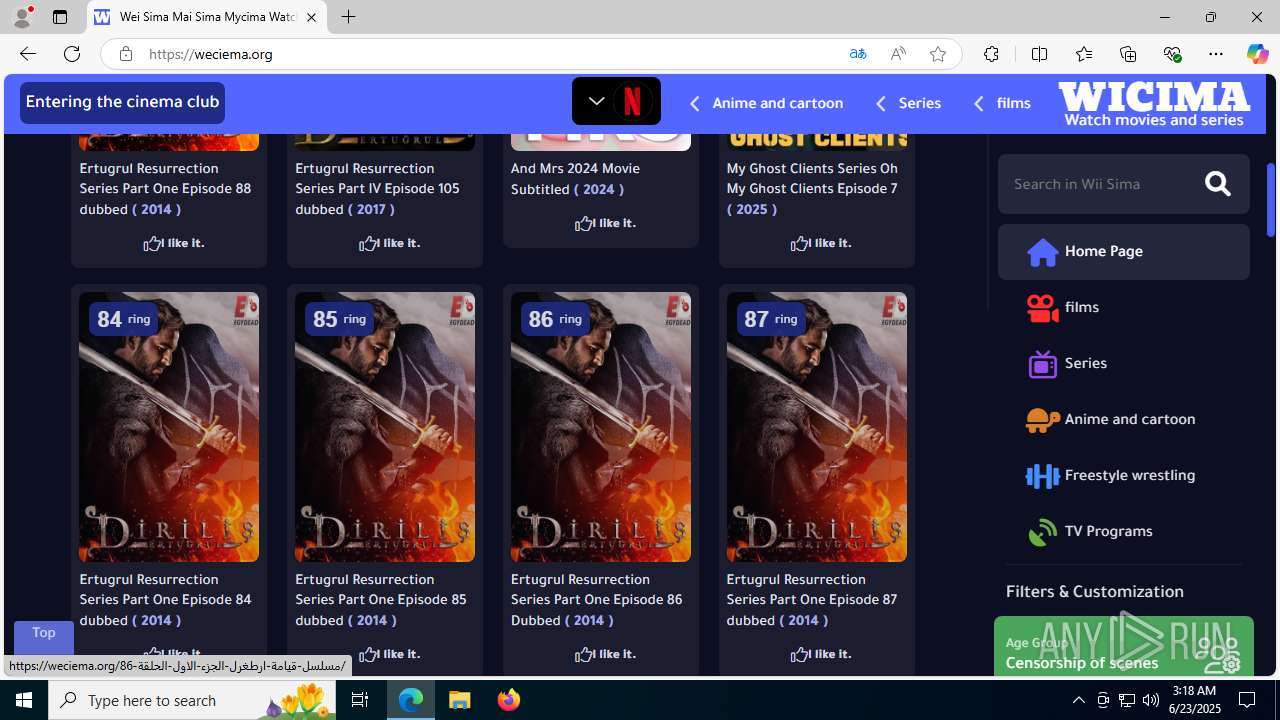Viewport: 1280px width, 720px height.
Task: Like My Ghost Clients Episode 7
Action: [x=821, y=243]
